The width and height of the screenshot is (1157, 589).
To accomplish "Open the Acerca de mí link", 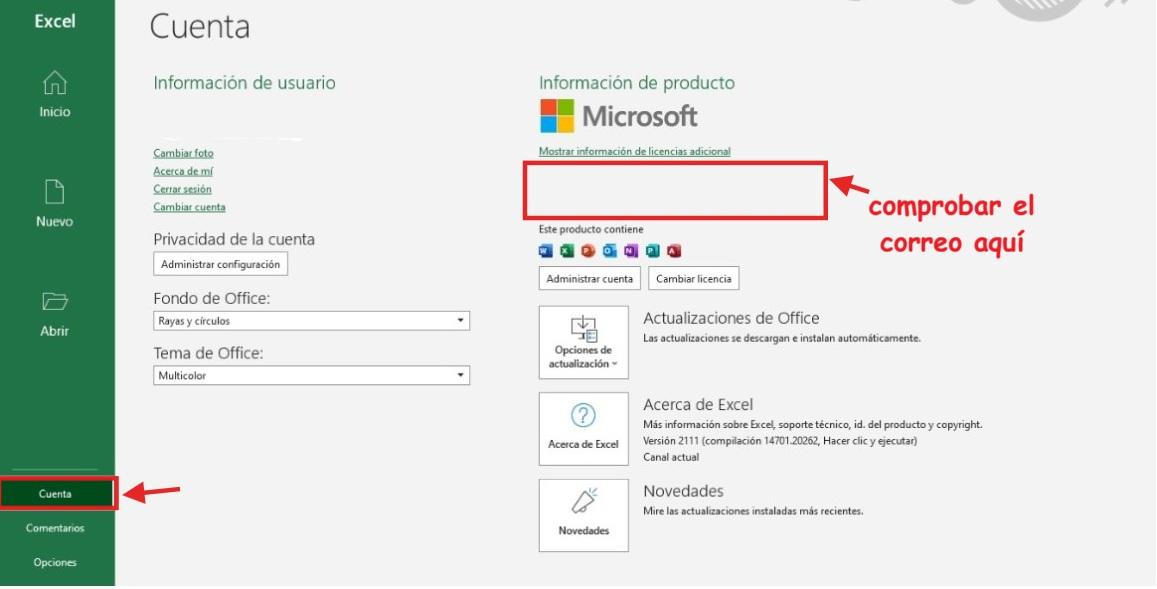I will tap(183, 171).
